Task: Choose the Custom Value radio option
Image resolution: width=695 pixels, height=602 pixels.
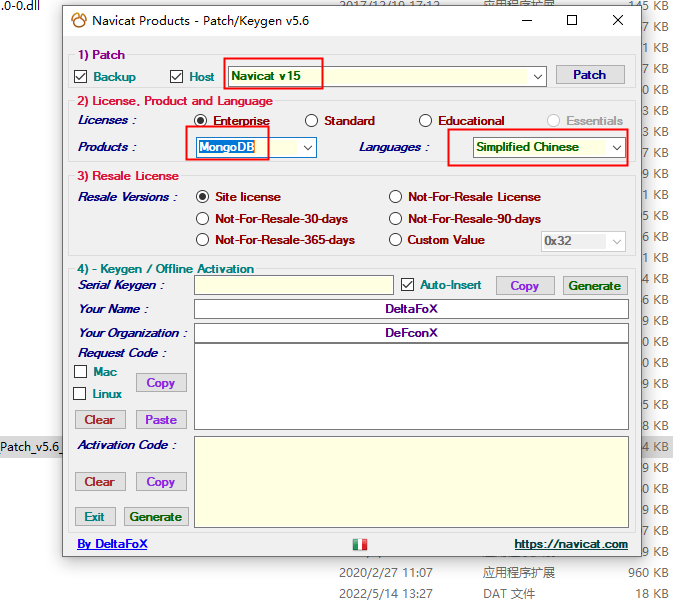Action: [x=396, y=240]
